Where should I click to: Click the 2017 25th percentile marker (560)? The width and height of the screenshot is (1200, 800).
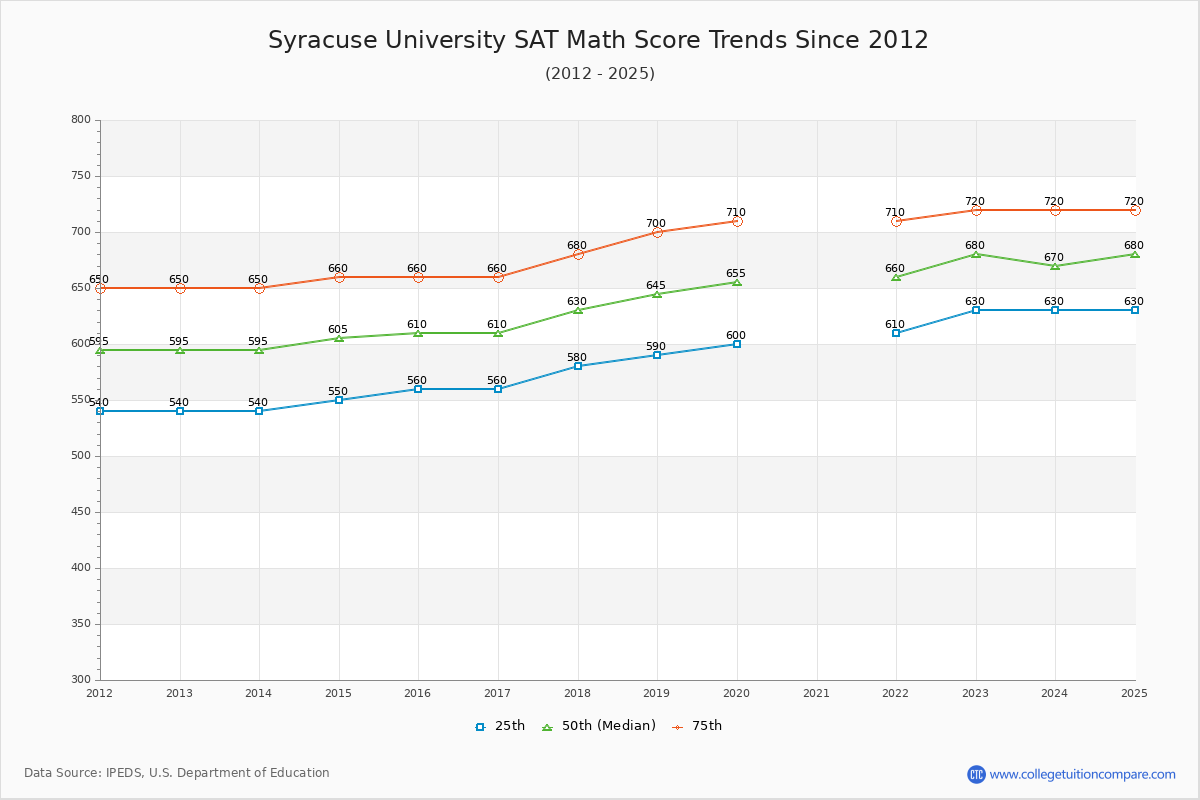[x=498, y=389]
